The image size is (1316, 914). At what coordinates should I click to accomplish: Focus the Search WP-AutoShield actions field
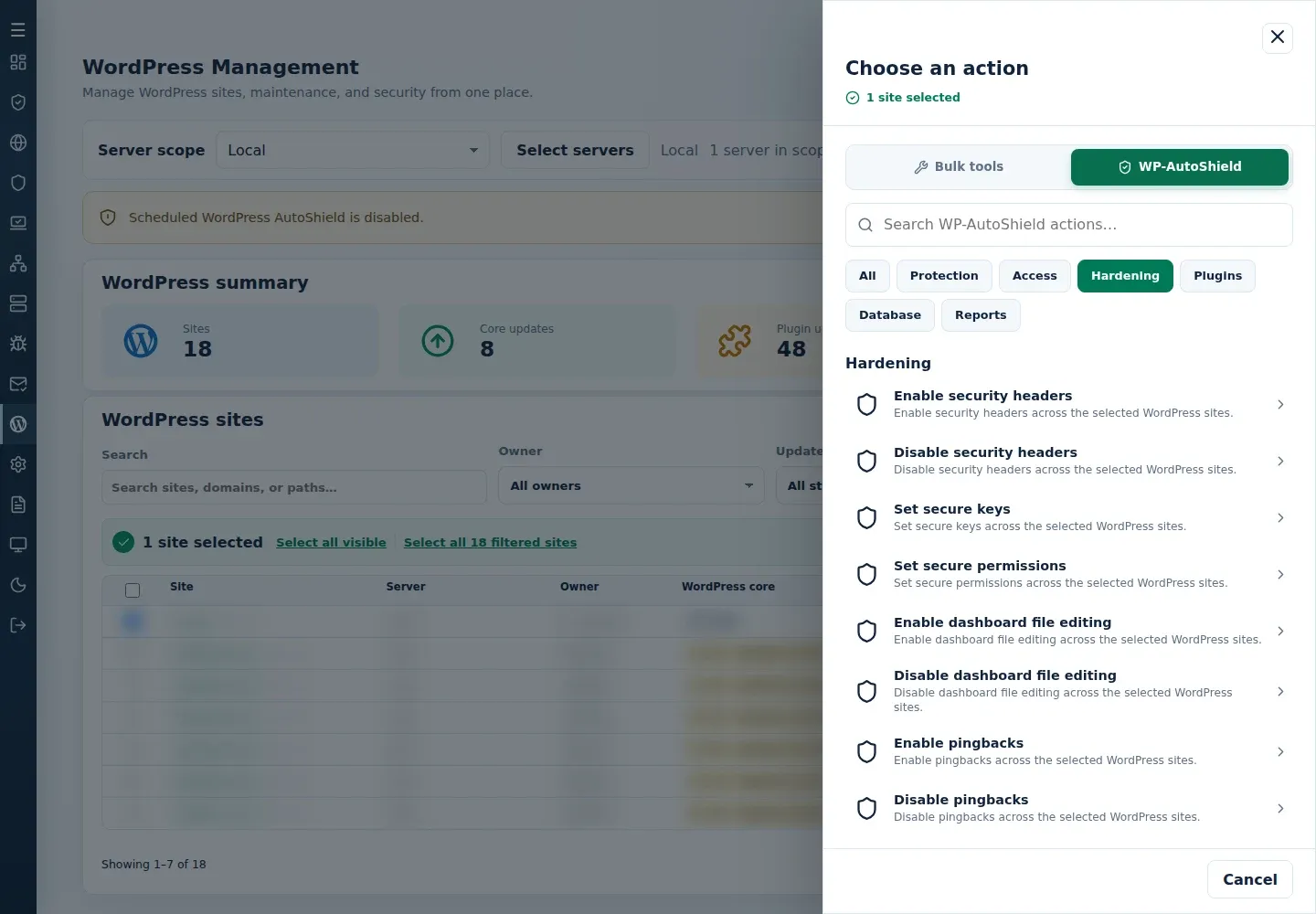[1069, 225]
